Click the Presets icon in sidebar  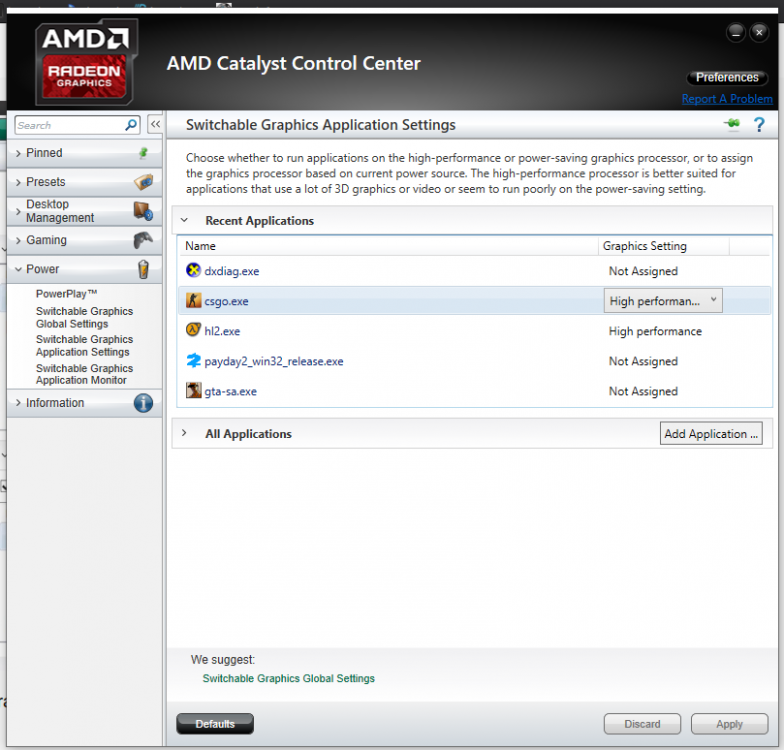coord(144,182)
